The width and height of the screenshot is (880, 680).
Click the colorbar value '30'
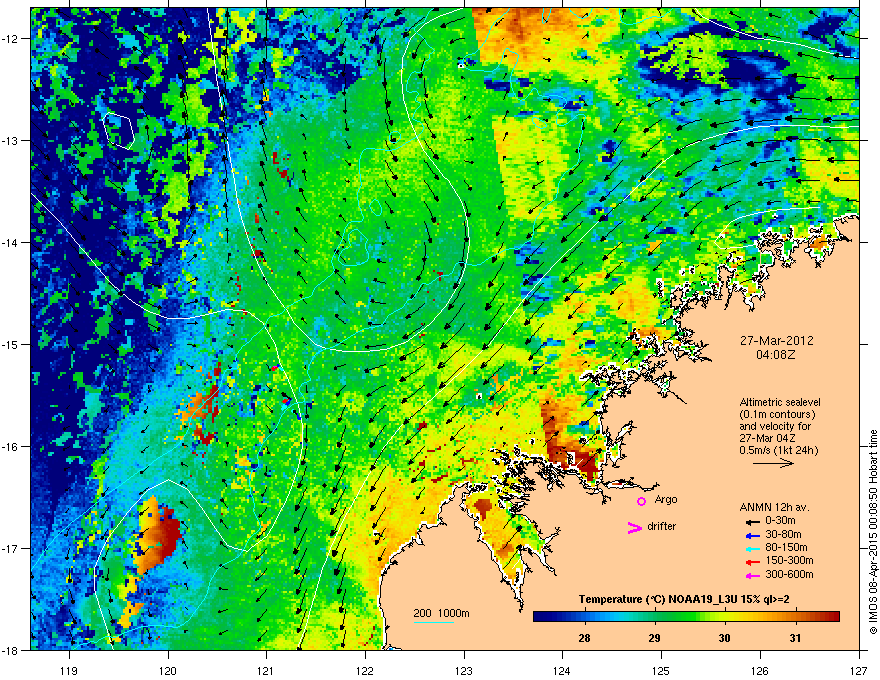(725, 638)
